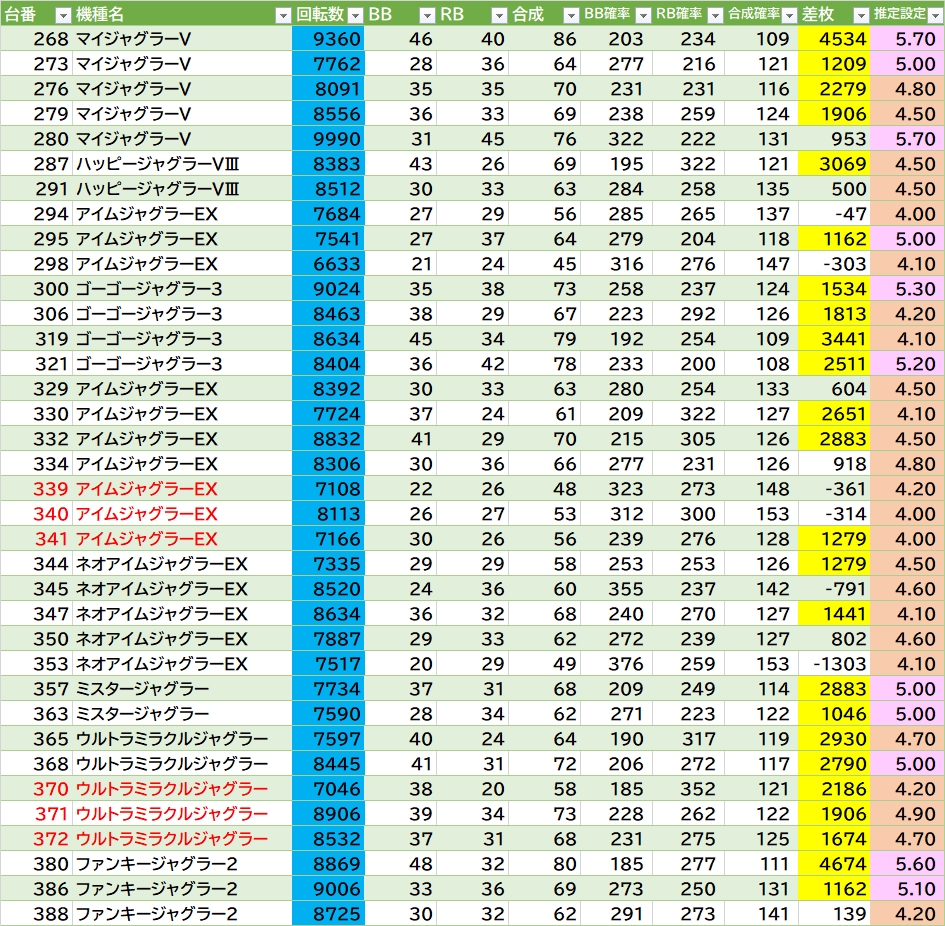This screenshot has width=945, height=926.
Task: Select rotation count cell 9990
Action: click(x=328, y=139)
